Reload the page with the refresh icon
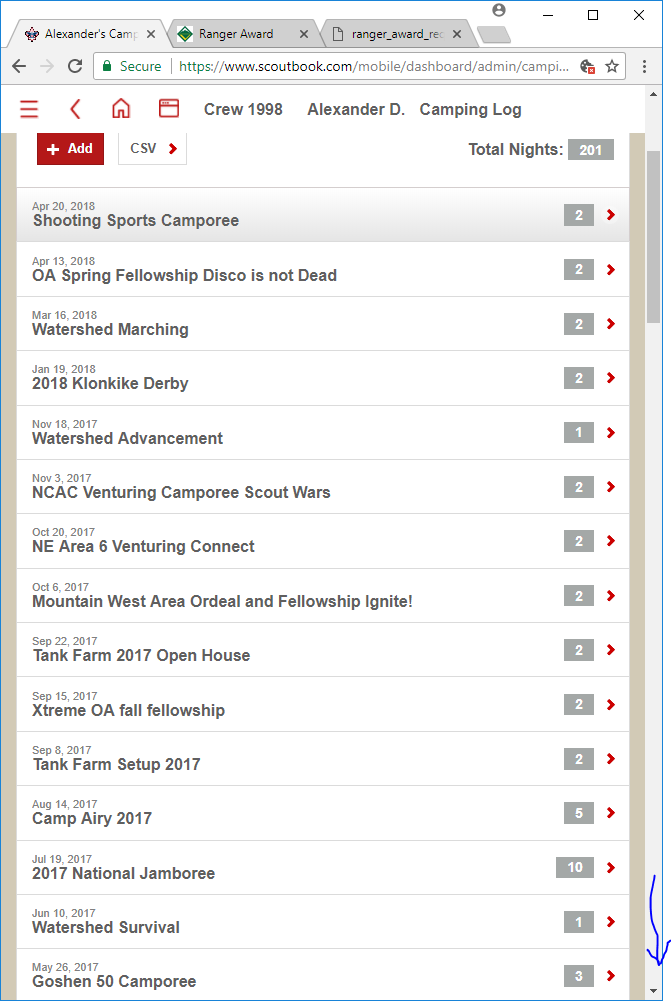This screenshot has height=1001, width=671. (75, 66)
